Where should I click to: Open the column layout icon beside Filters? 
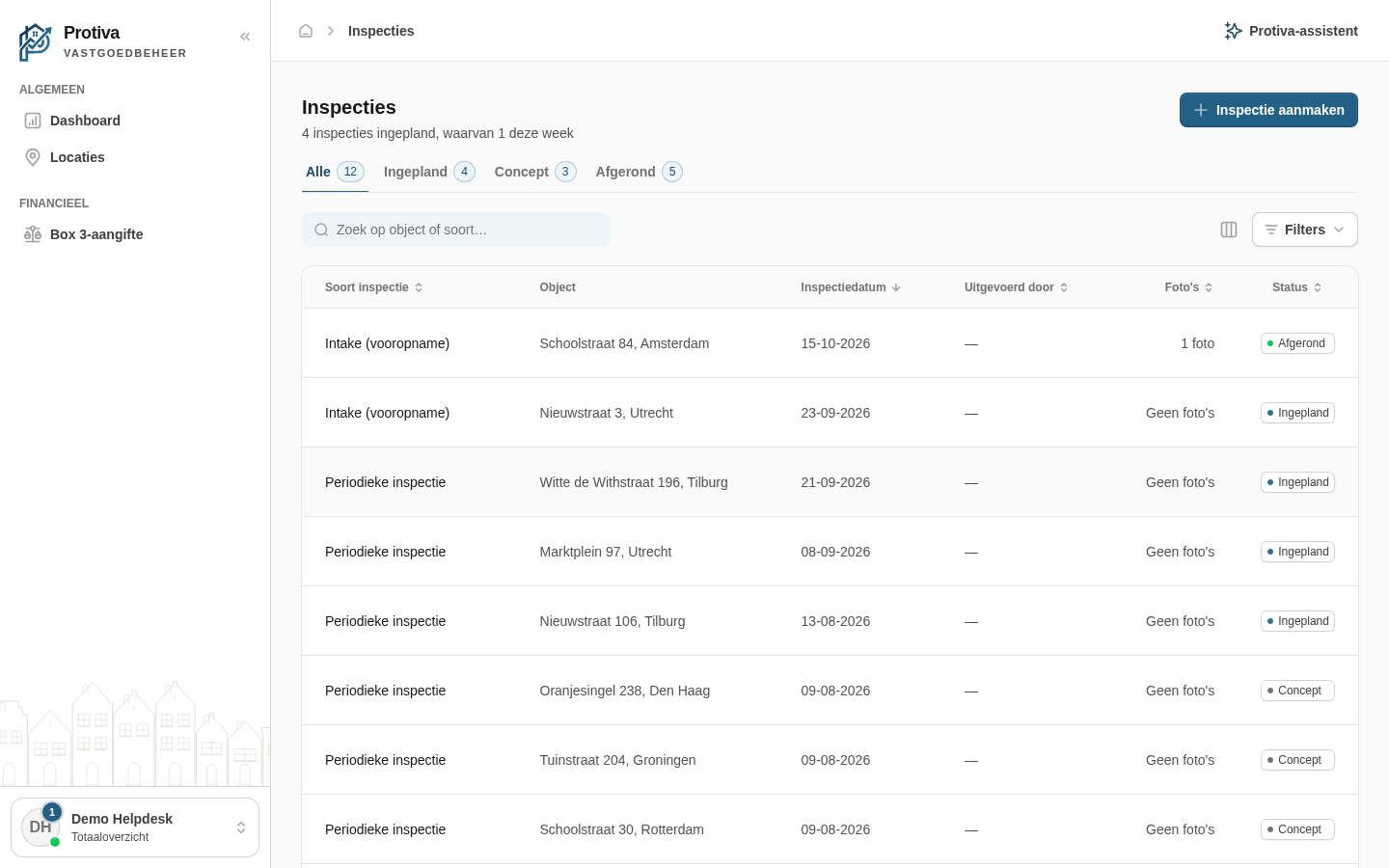coord(1229,230)
